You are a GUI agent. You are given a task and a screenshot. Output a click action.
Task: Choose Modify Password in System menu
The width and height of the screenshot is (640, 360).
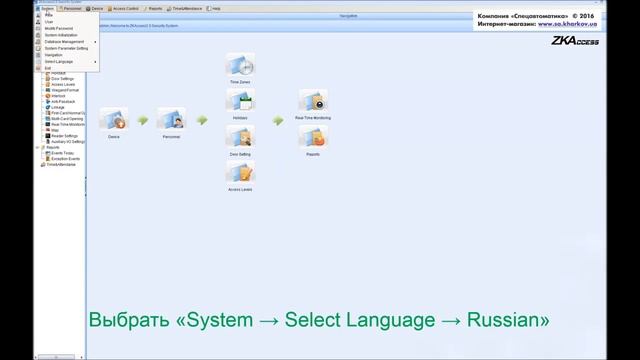coord(67,29)
